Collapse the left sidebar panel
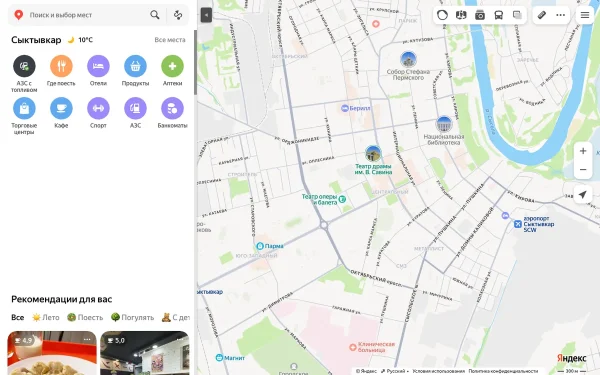This screenshot has height=375, width=600. [206, 15]
